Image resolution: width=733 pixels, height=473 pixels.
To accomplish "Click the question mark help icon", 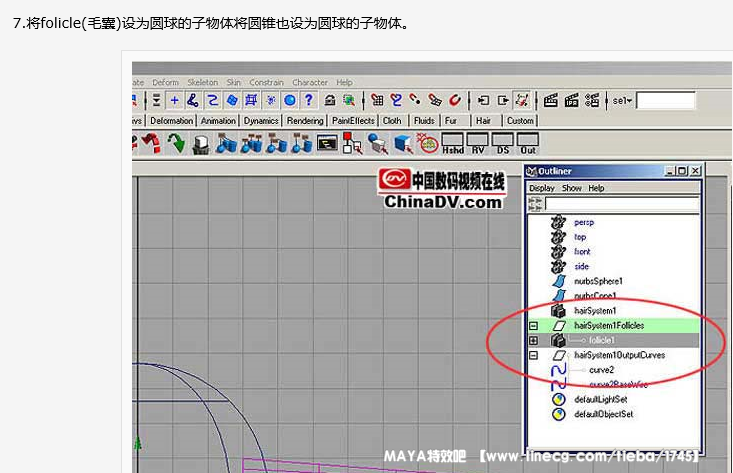I will 309,100.
